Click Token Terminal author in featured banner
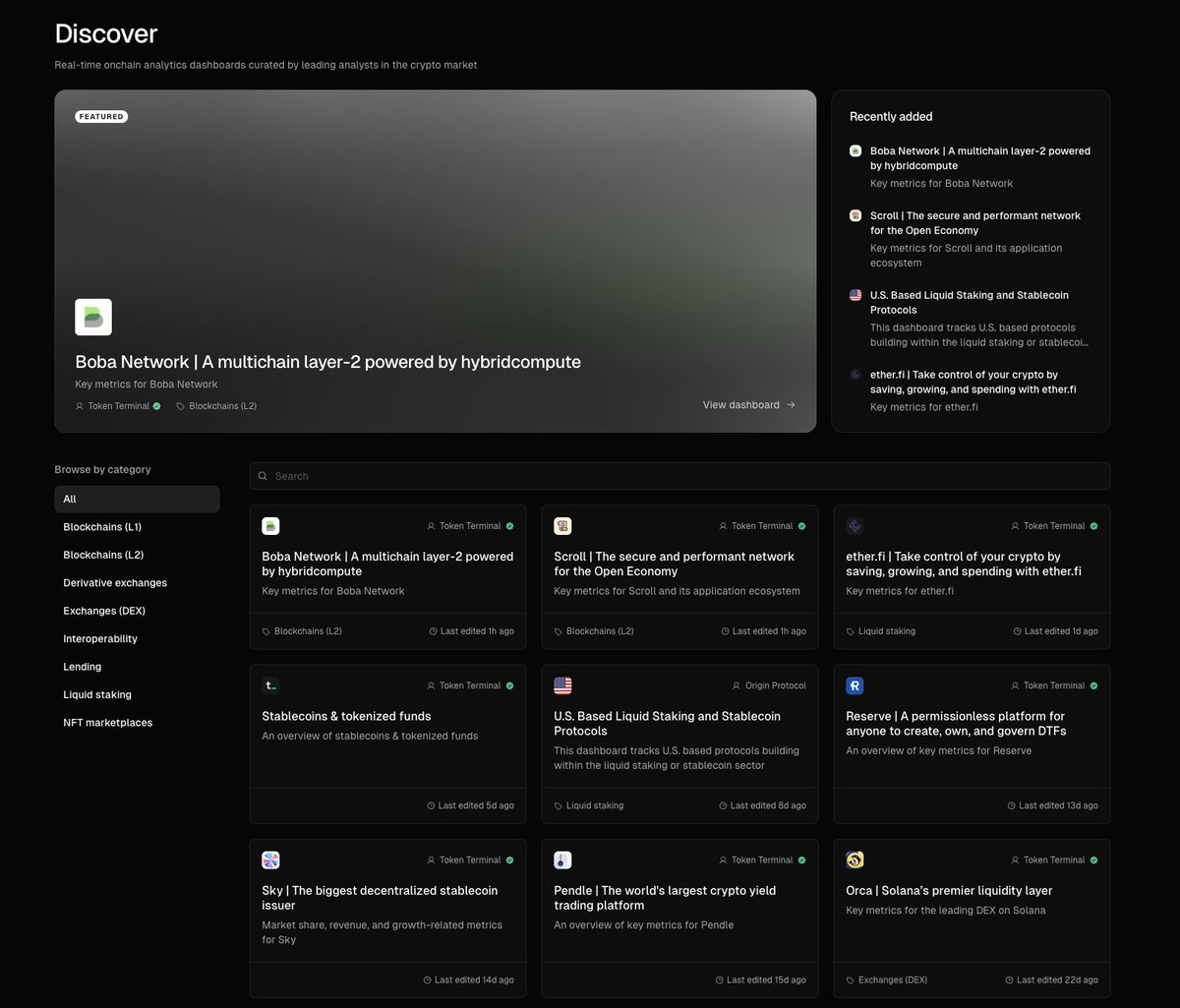 click(118, 406)
